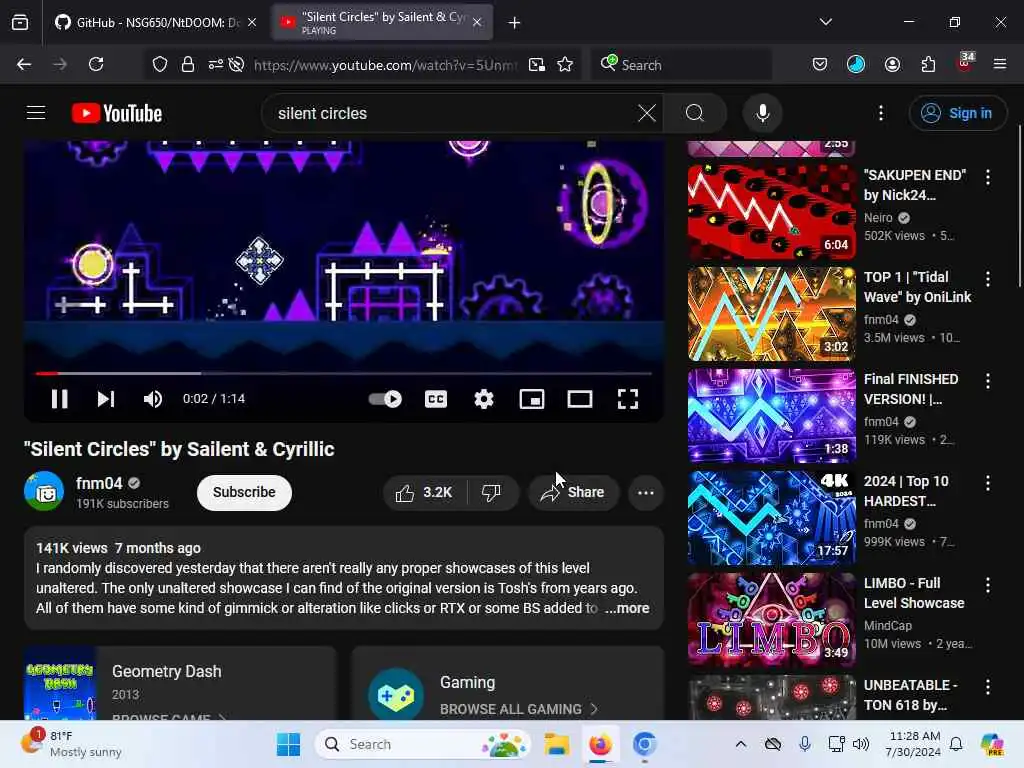Toggle closed captions
The height and width of the screenshot is (768, 1024).
point(436,398)
